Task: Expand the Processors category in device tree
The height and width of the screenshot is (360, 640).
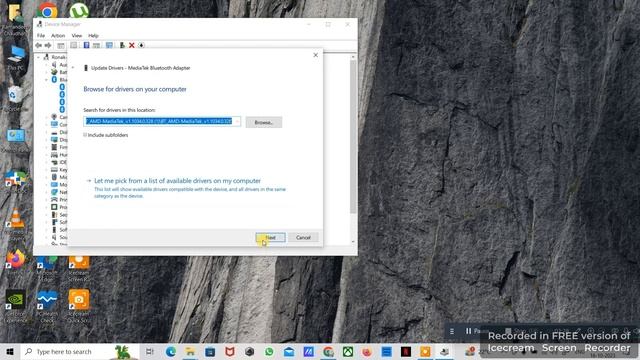Action: 47,207
